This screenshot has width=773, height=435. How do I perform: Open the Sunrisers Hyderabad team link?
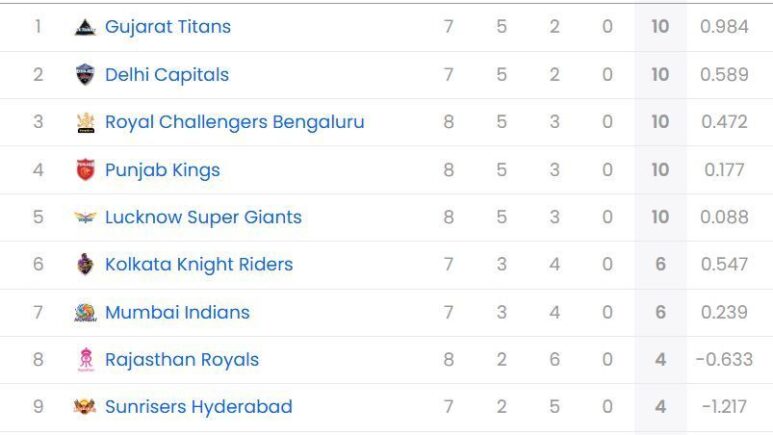[198, 407]
